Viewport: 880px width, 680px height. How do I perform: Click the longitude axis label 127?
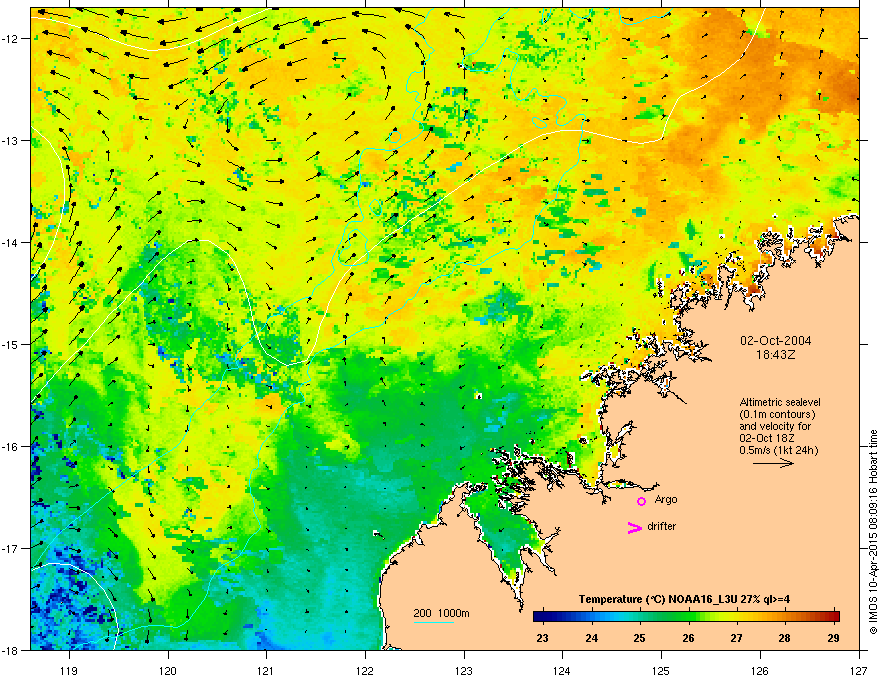tap(859, 670)
